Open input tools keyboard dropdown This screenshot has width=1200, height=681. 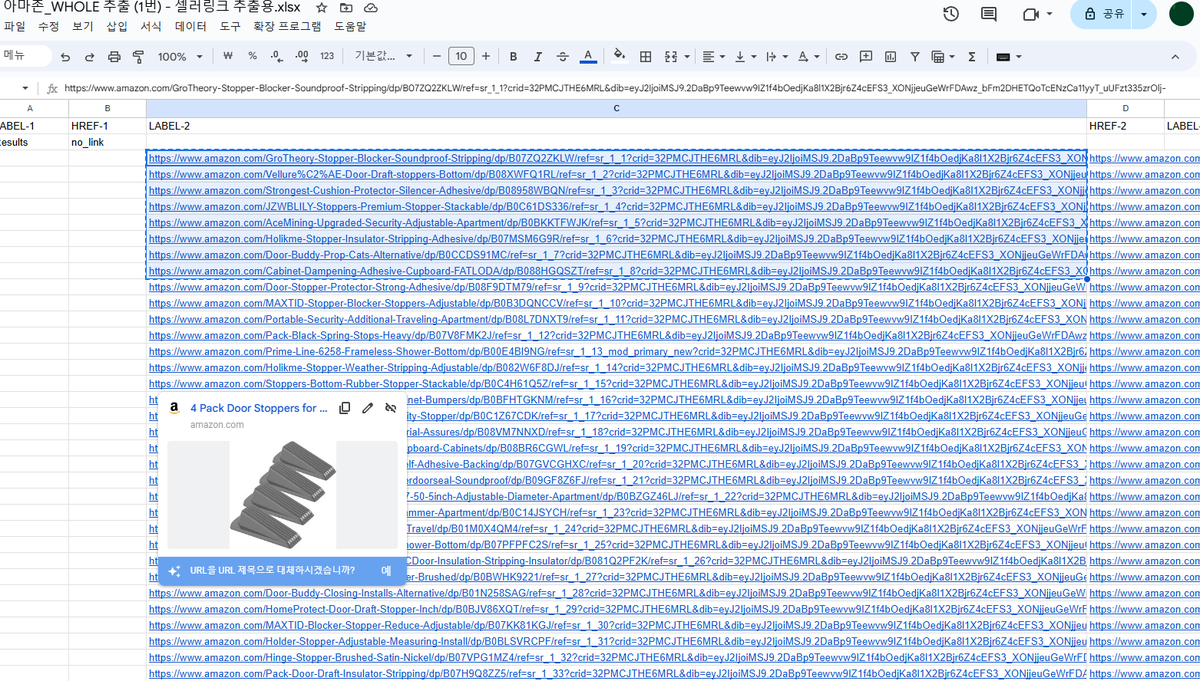click(x=1009, y=57)
